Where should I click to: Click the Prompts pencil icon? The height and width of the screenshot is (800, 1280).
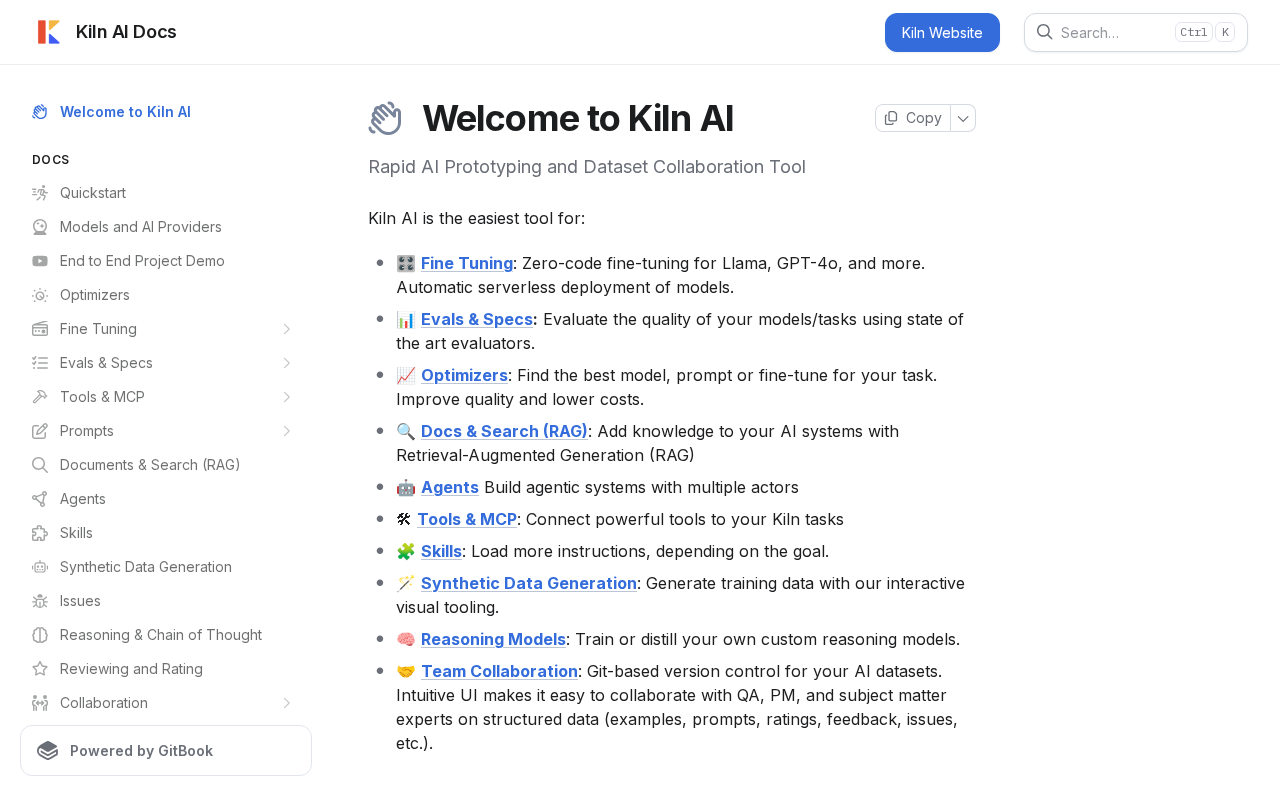[40, 431]
